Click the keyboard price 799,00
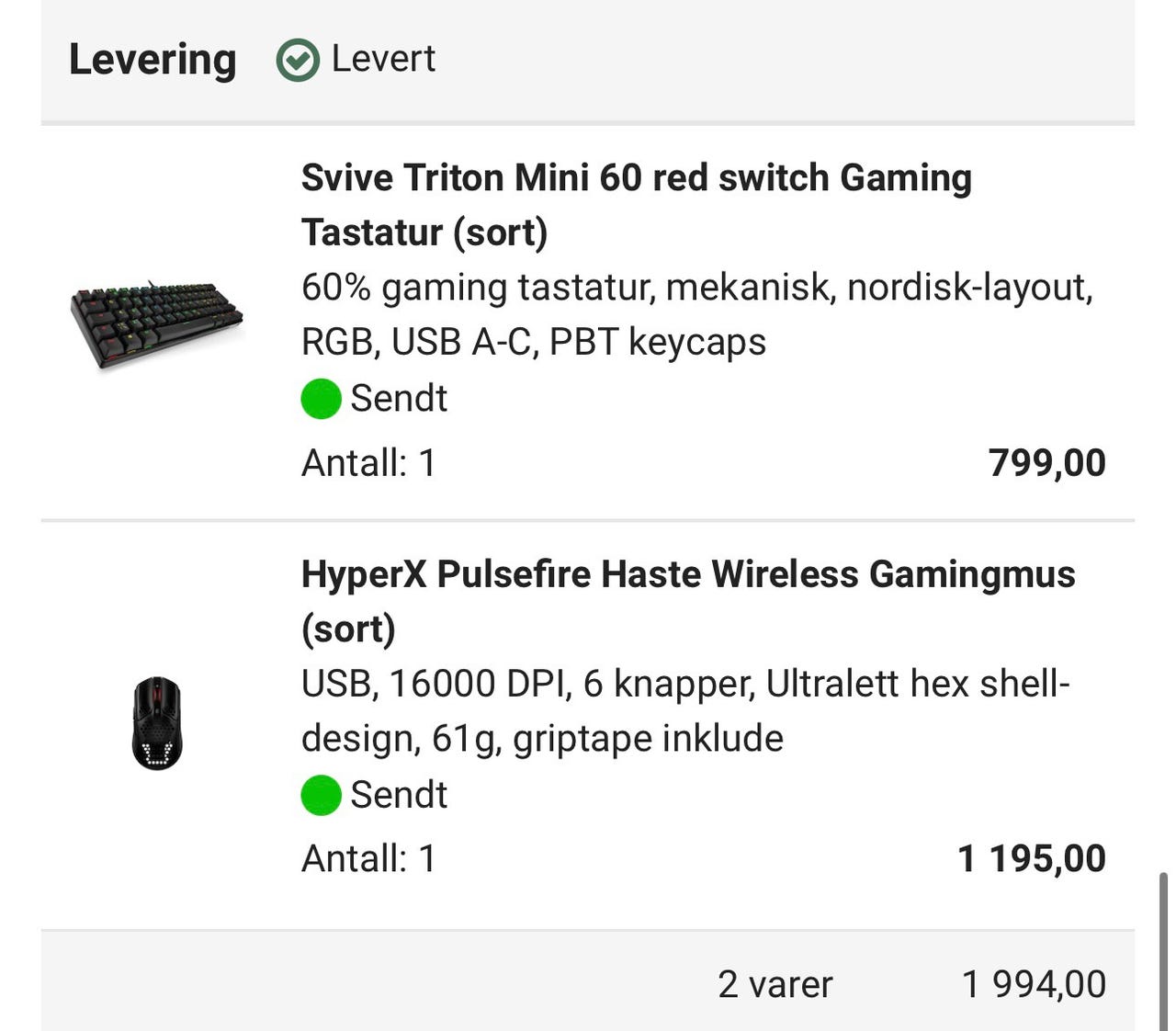The height and width of the screenshot is (1031, 1176). [1046, 463]
